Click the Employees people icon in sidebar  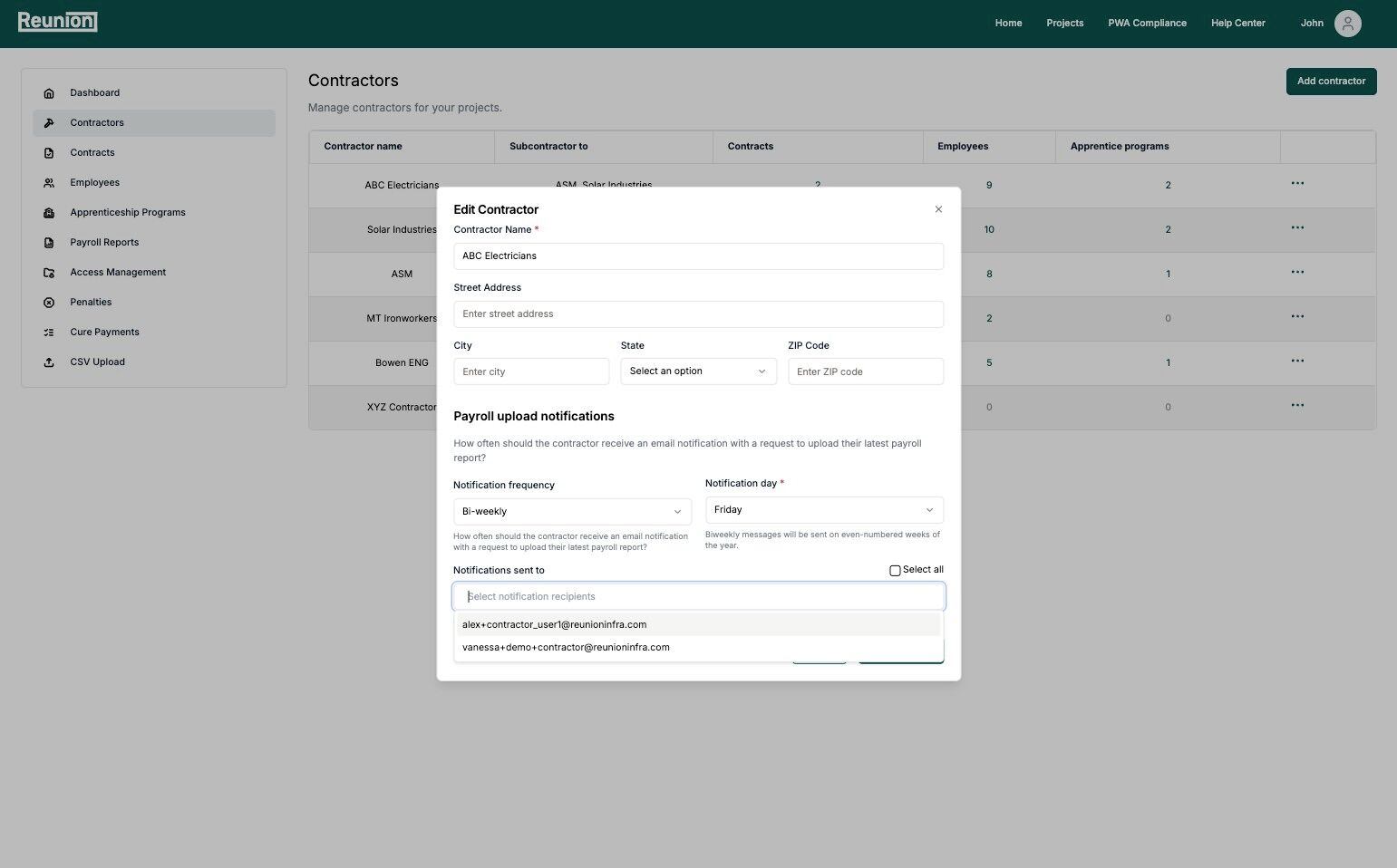[x=49, y=183]
